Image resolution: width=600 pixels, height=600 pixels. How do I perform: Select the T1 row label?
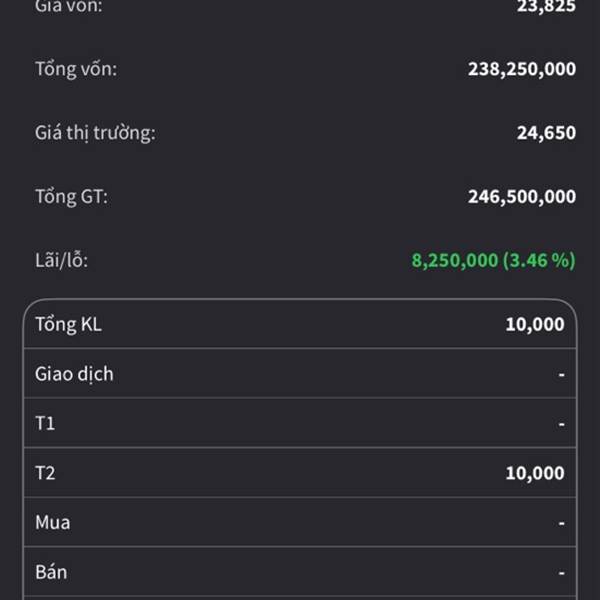point(45,423)
